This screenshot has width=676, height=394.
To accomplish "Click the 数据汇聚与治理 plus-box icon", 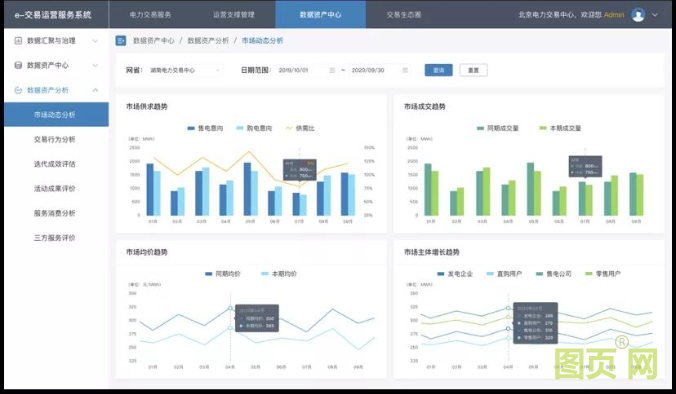I will click(x=18, y=41).
